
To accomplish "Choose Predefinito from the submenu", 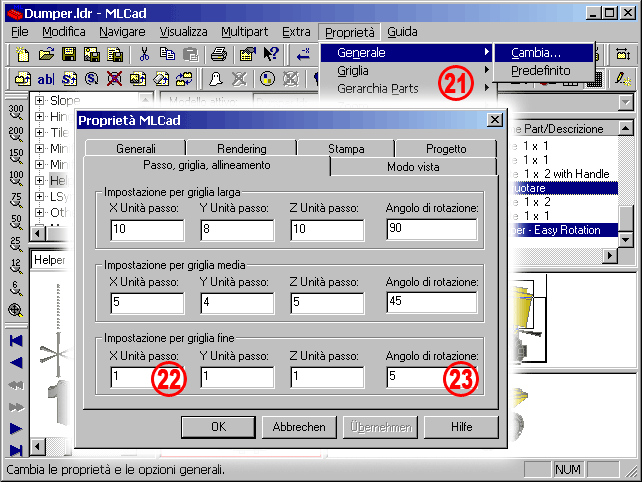I will (x=544, y=70).
